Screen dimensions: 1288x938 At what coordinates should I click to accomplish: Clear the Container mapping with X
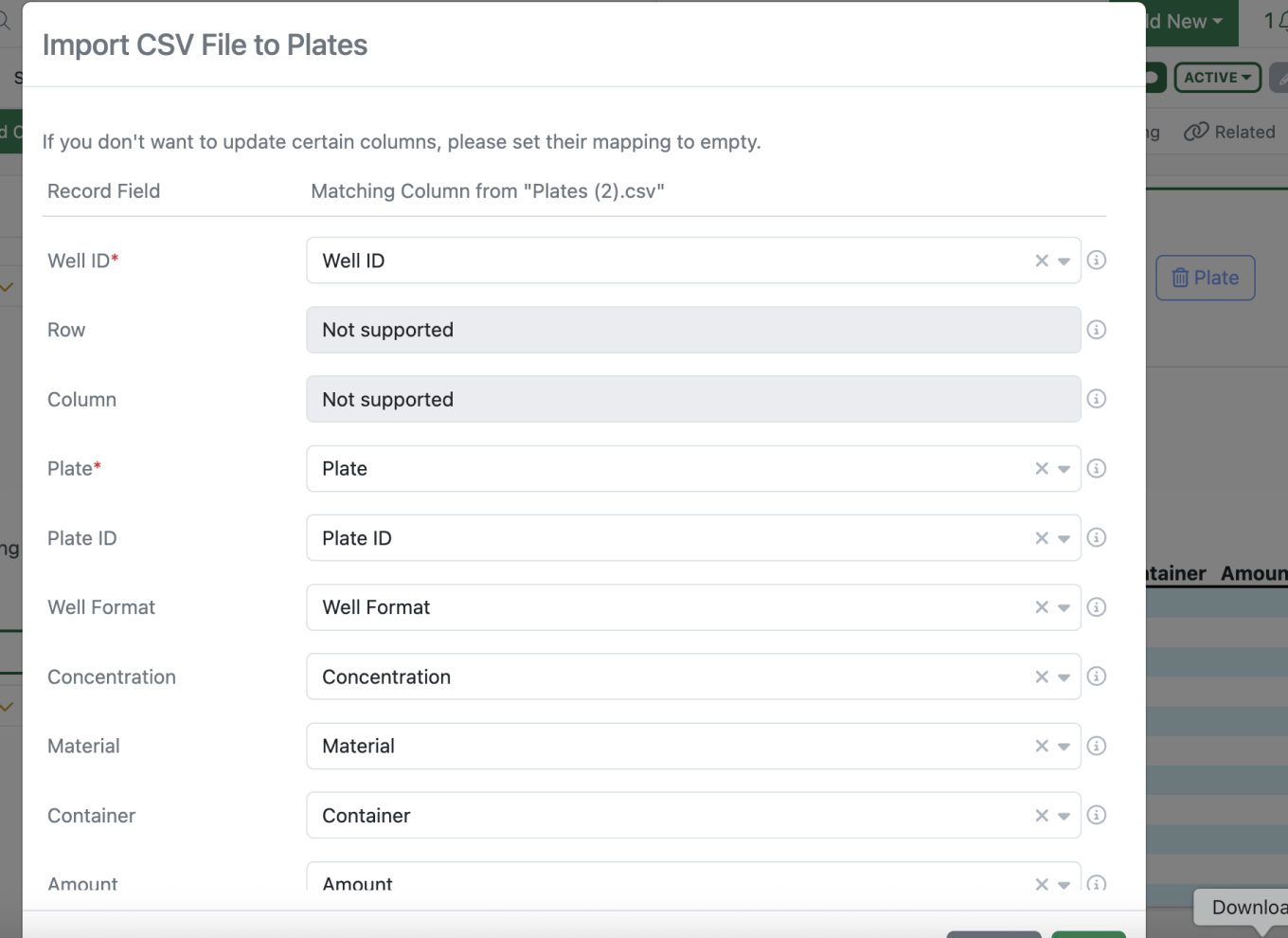point(1041,816)
